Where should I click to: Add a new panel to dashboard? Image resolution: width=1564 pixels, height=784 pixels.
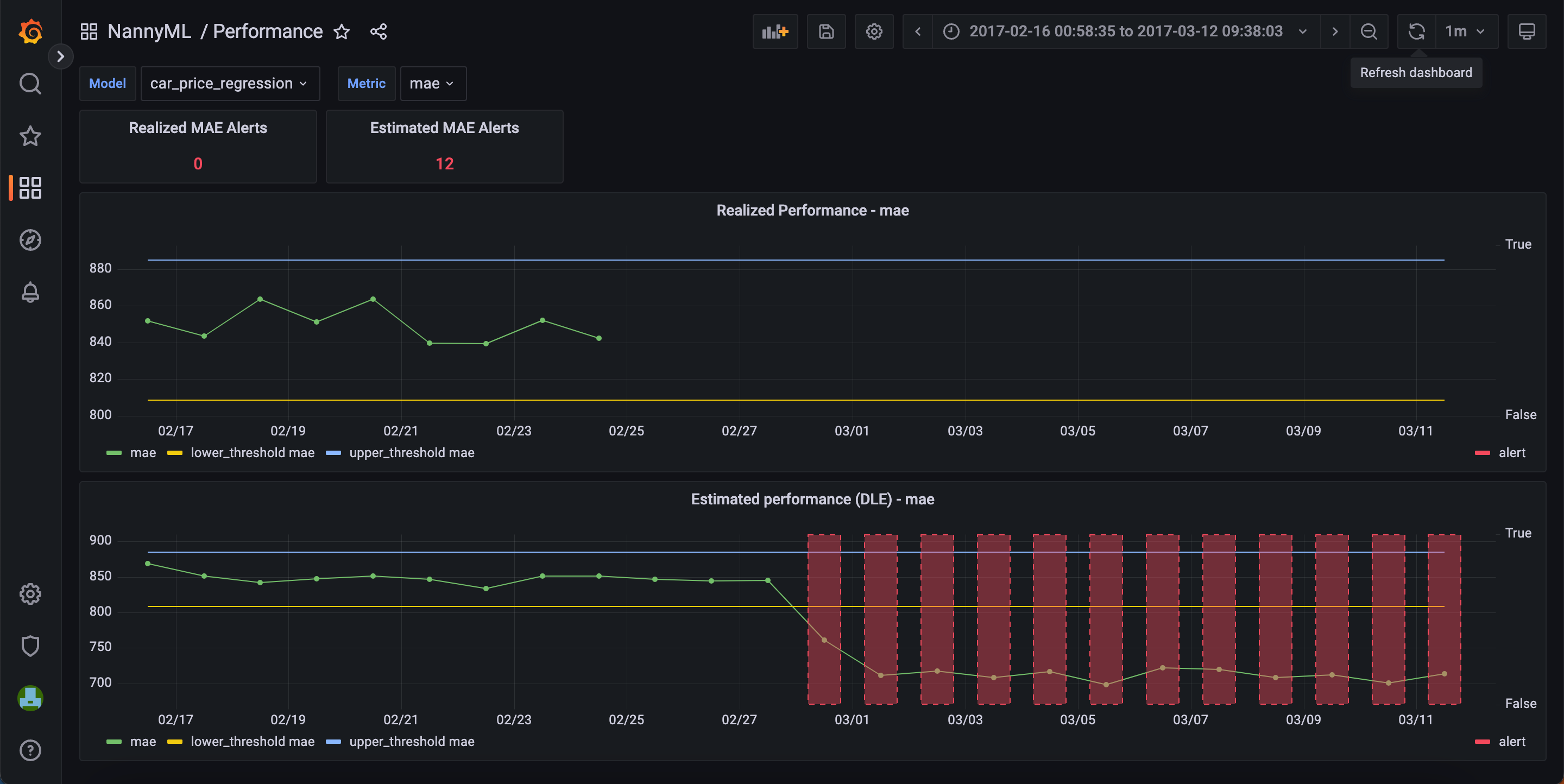point(775,31)
